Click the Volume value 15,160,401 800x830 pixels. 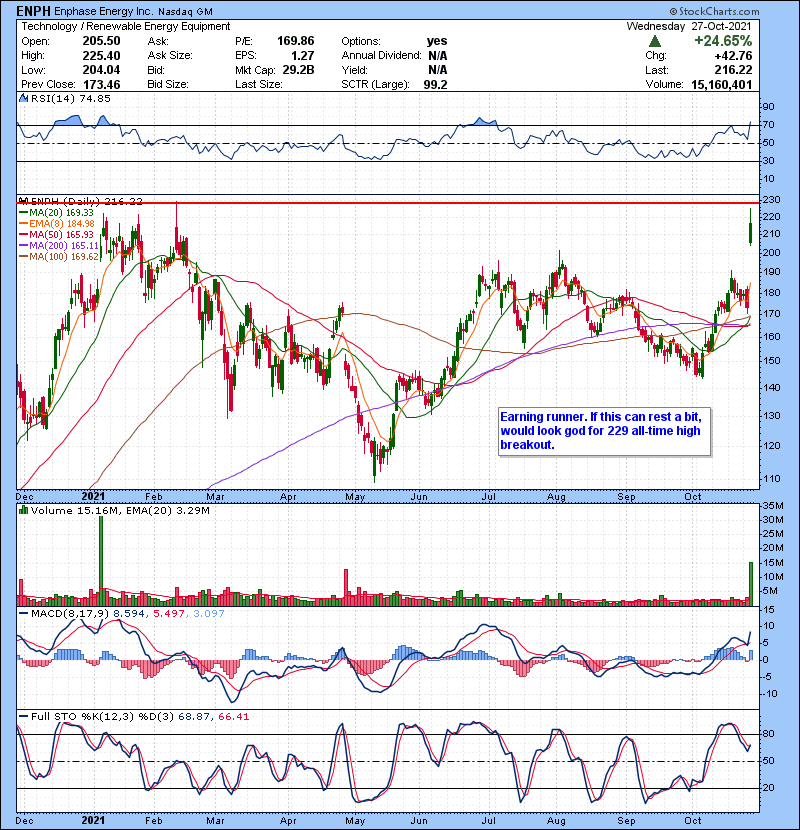tap(721, 84)
